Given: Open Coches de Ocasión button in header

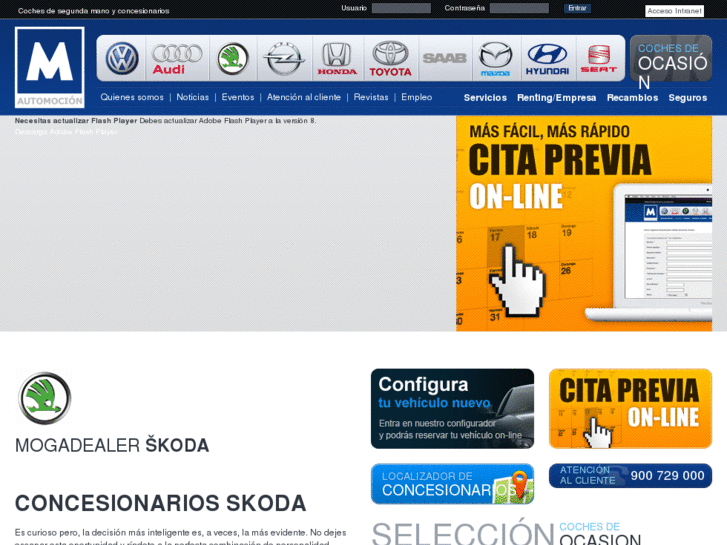Looking at the screenshot, I should (671, 58).
